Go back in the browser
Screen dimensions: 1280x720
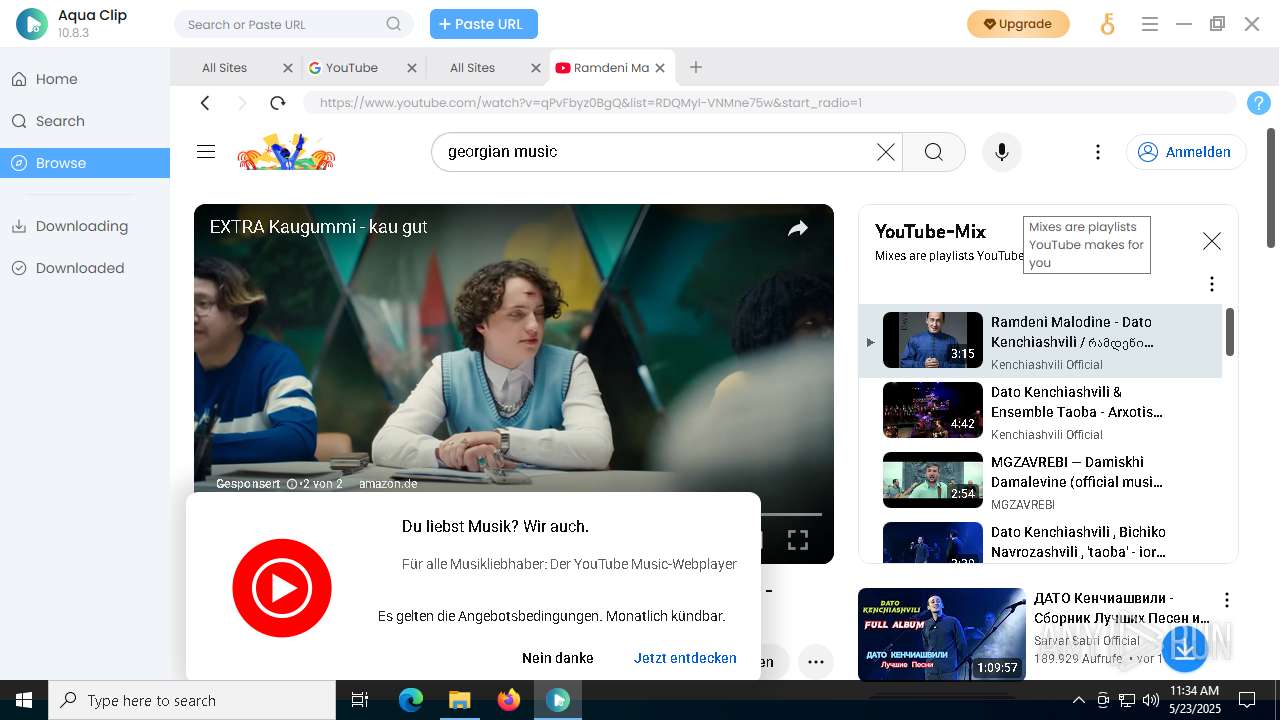tap(205, 103)
